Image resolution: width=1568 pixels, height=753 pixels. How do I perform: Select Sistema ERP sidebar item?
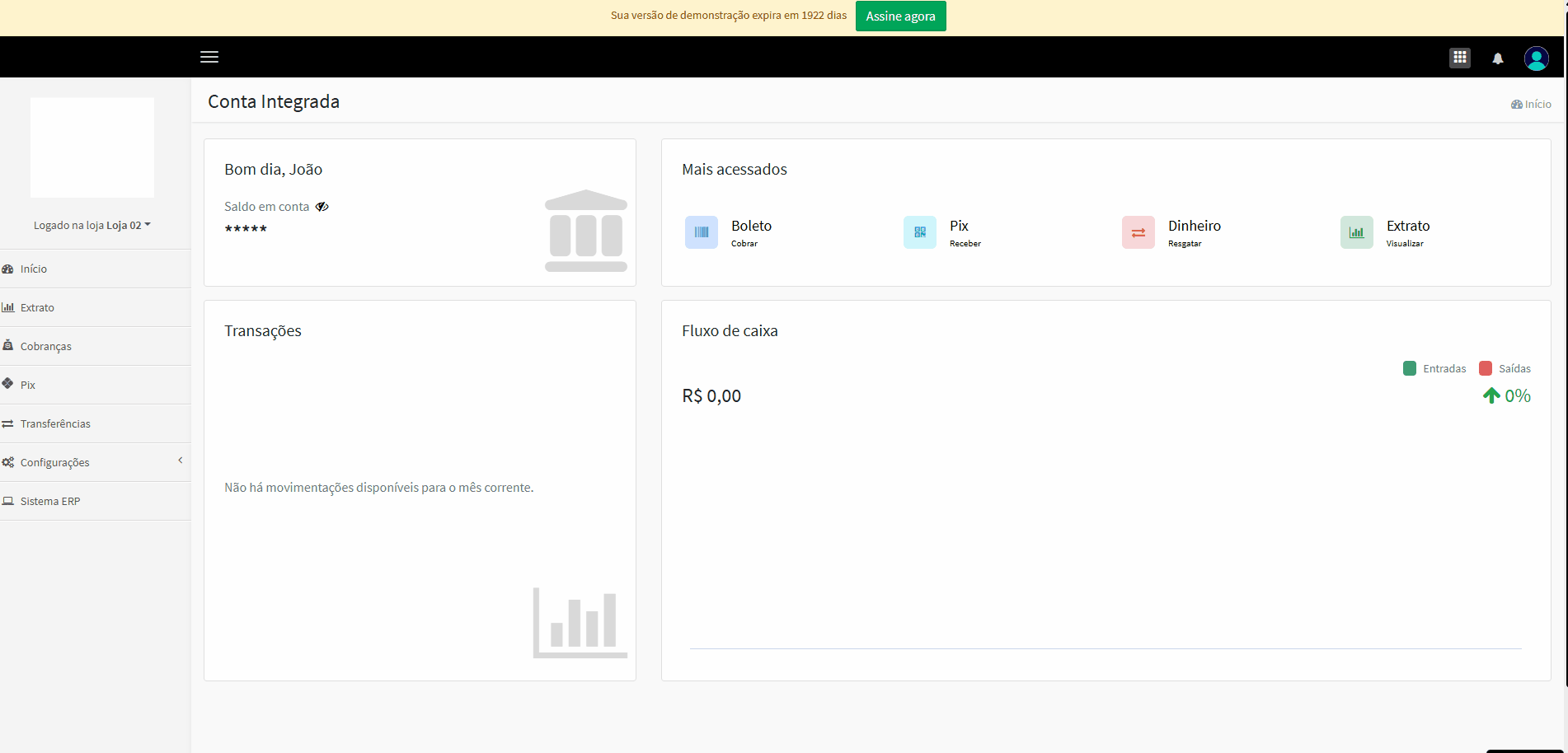coord(50,501)
